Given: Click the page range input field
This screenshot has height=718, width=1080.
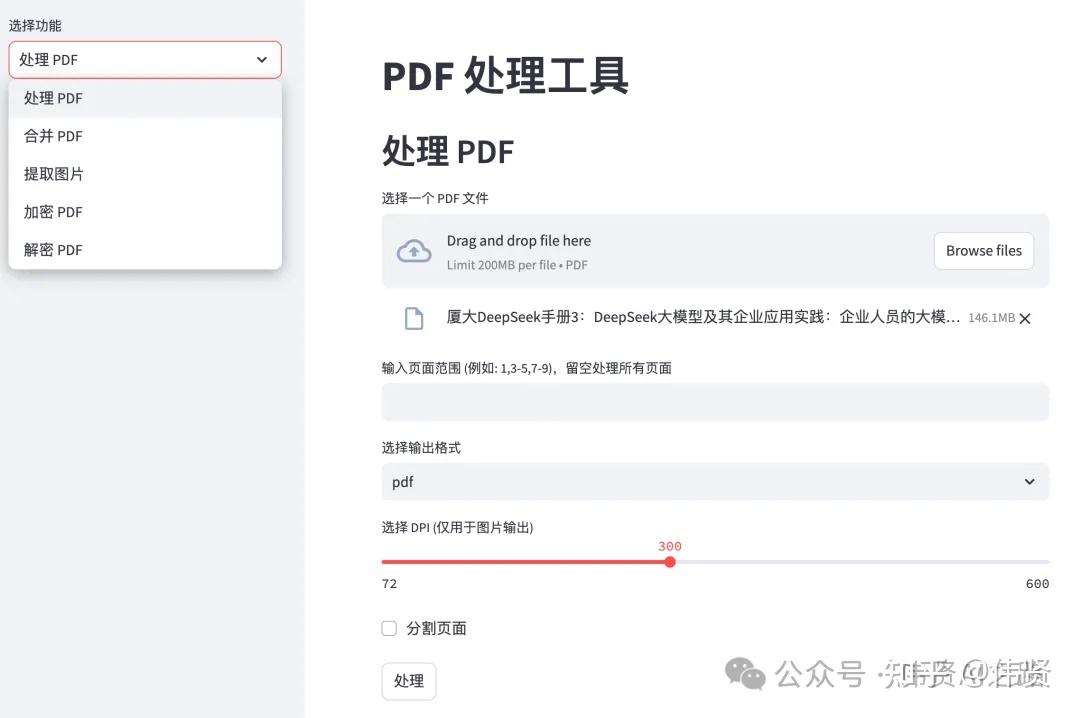Looking at the screenshot, I should tap(715, 401).
